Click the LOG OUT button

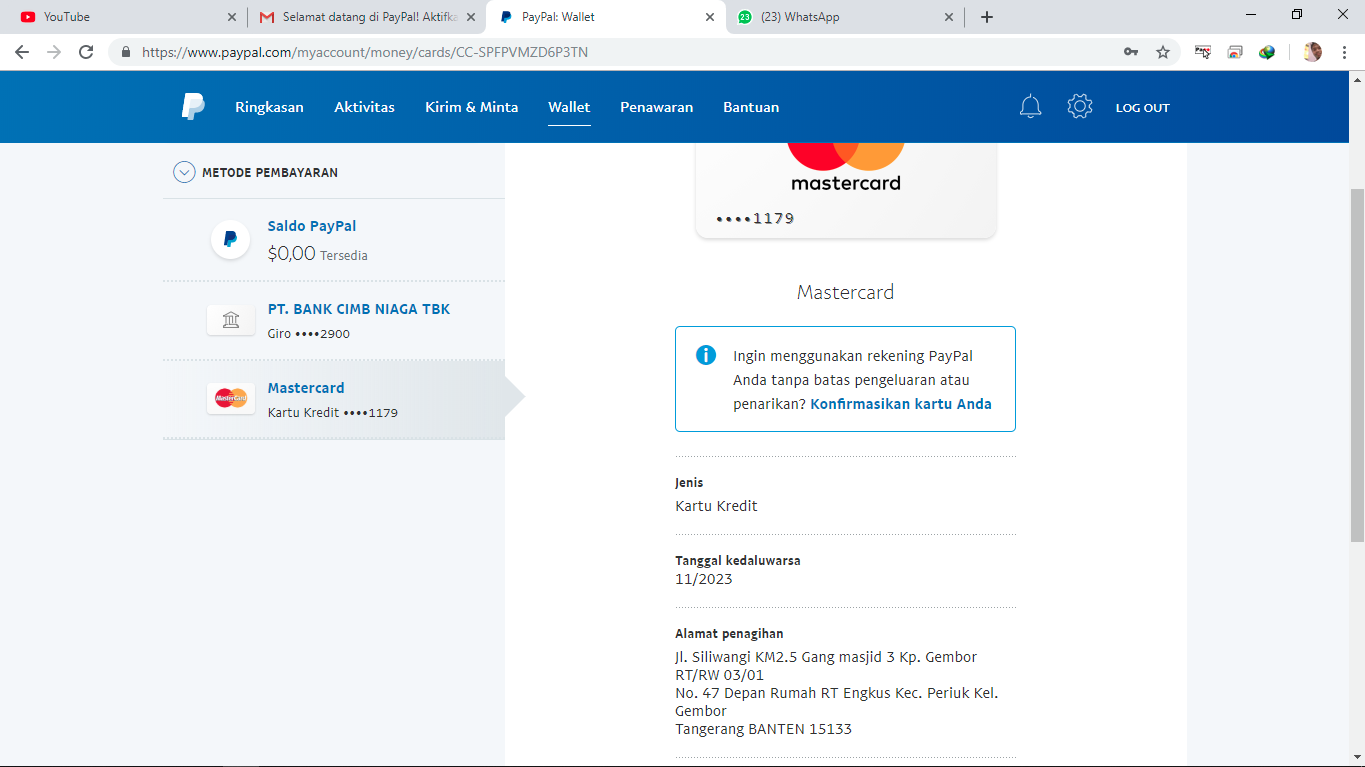[x=1142, y=108]
